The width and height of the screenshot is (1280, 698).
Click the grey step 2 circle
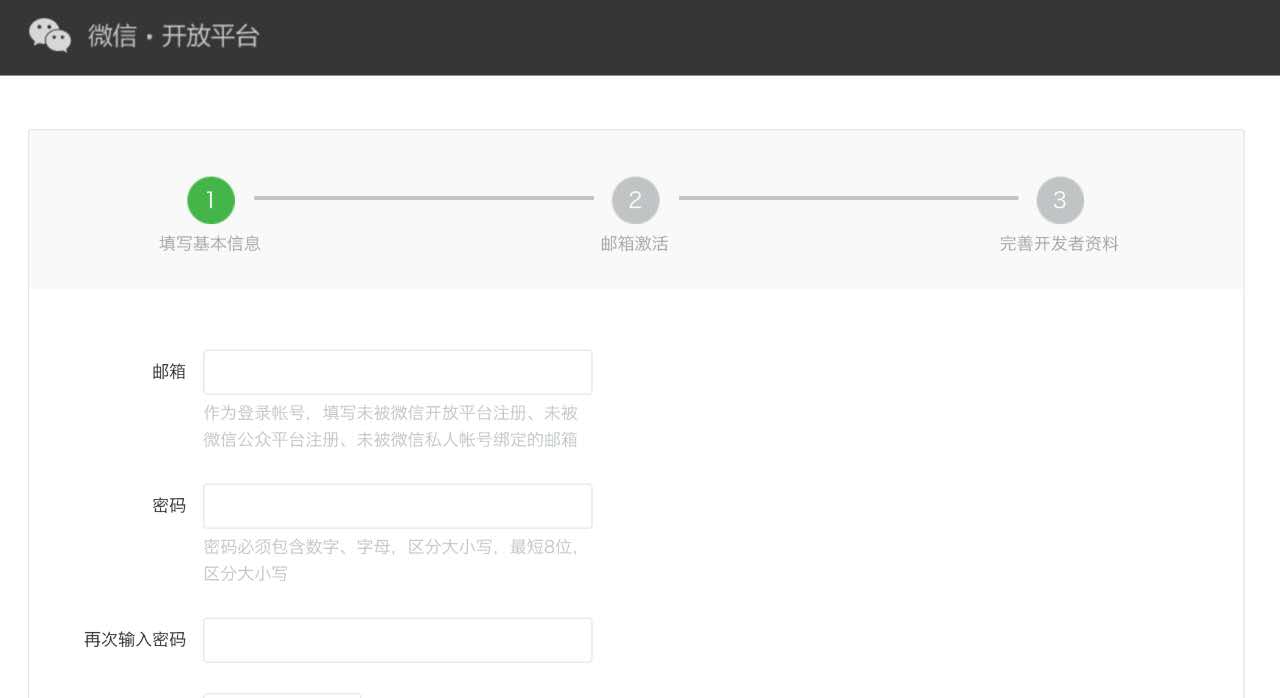[x=635, y=200]
